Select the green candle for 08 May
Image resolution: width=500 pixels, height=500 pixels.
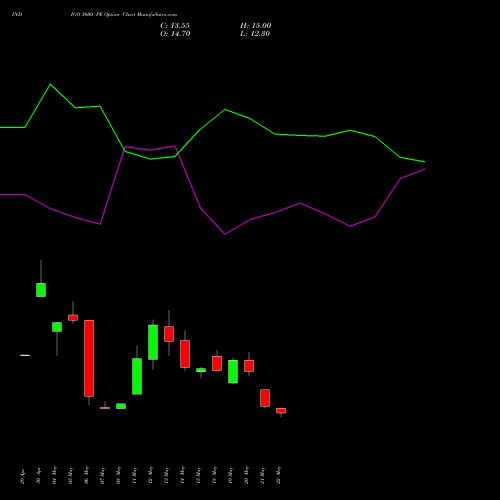click(121, 406)
